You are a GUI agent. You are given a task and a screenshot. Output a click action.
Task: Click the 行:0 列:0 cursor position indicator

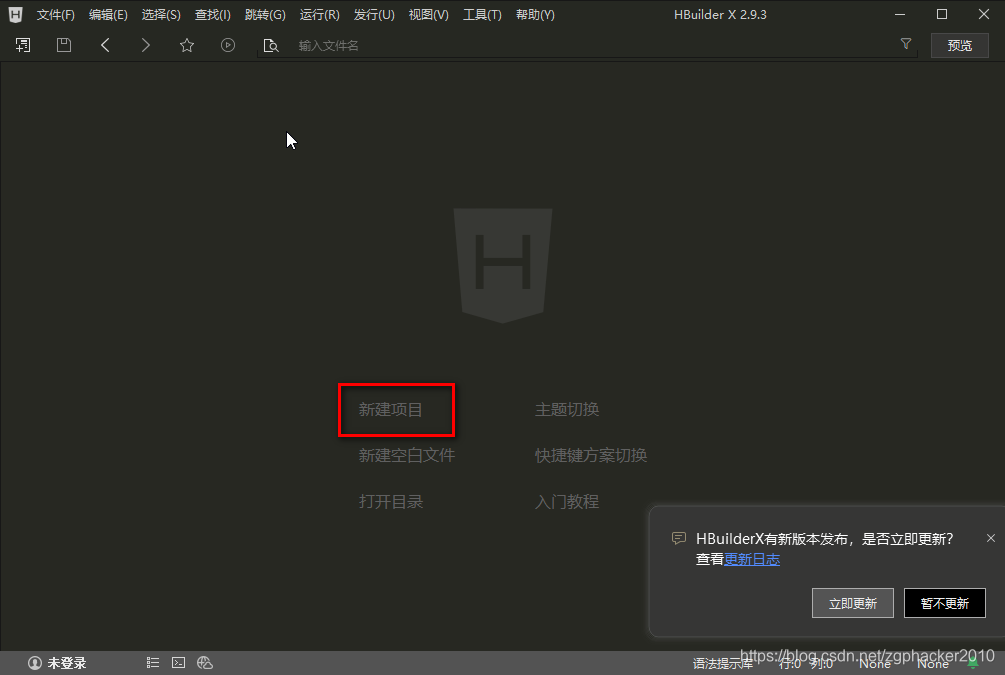[x=806, y=664]
